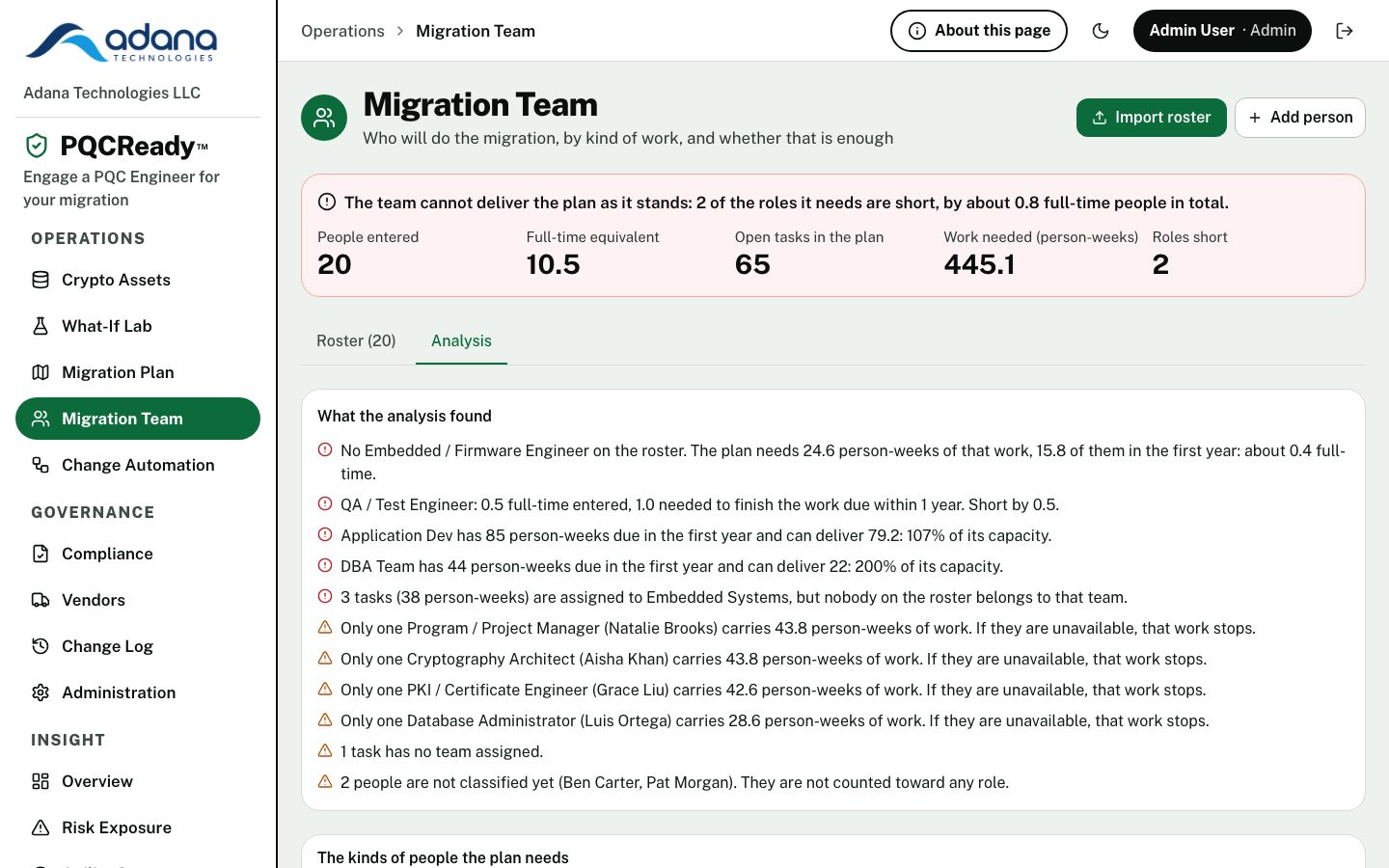Click the Compliance document icon
Screen dimensions: 1389x868
(41, 554)
